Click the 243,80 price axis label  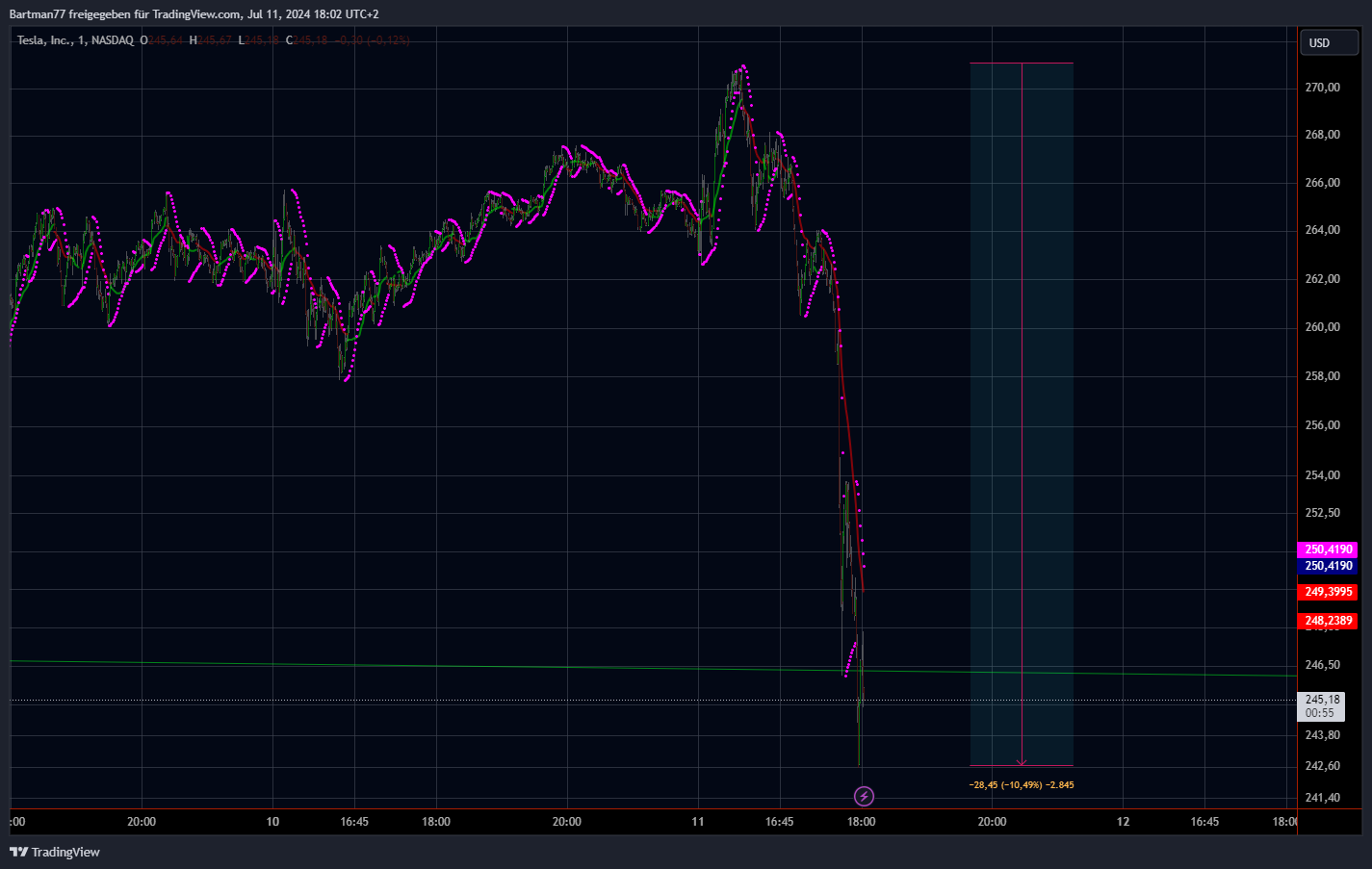tap(1322, 735)
